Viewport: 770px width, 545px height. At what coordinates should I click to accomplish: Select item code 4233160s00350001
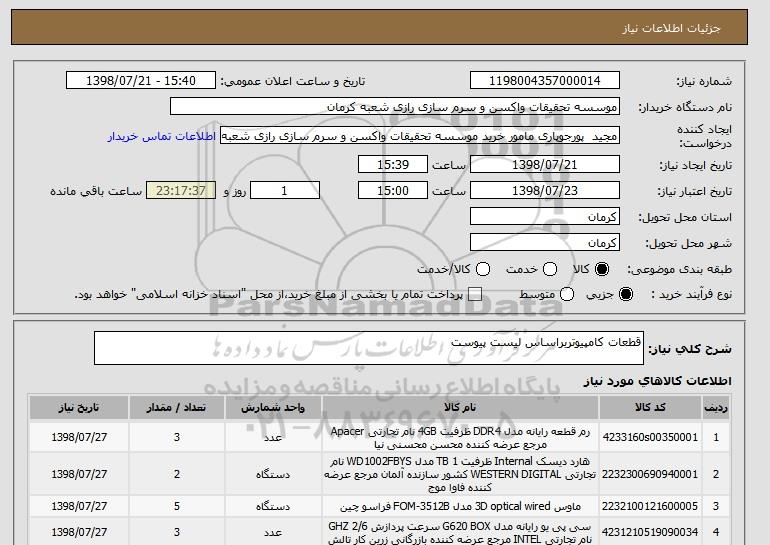click(650, 437)
